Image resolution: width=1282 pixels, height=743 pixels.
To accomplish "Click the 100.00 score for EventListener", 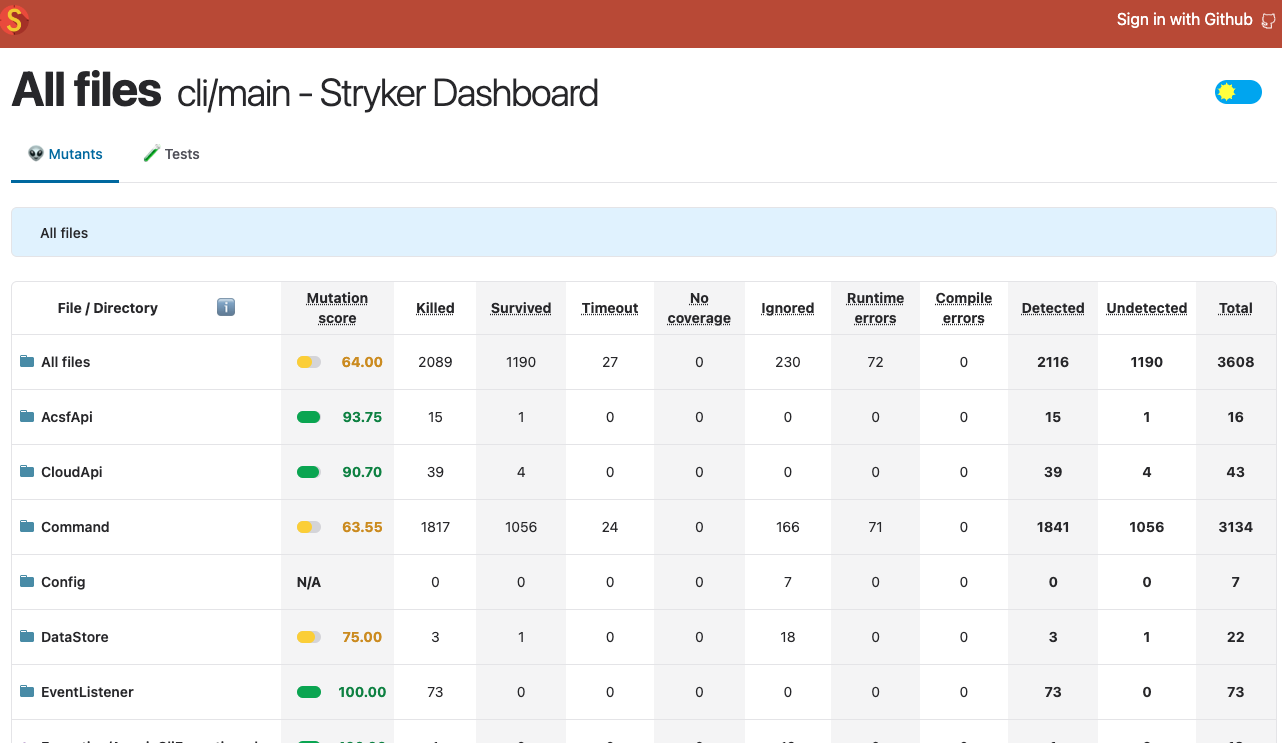I will [x=362, y=692].
